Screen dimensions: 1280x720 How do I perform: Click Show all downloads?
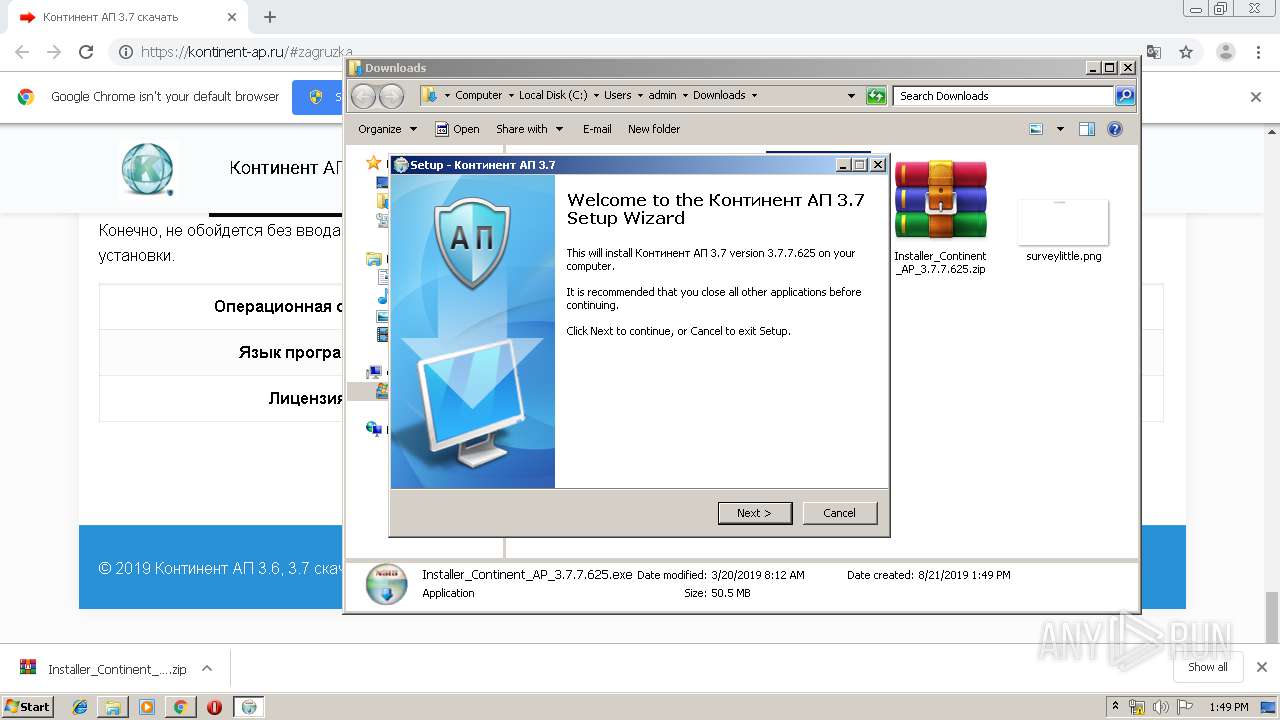pos(1208,667)
